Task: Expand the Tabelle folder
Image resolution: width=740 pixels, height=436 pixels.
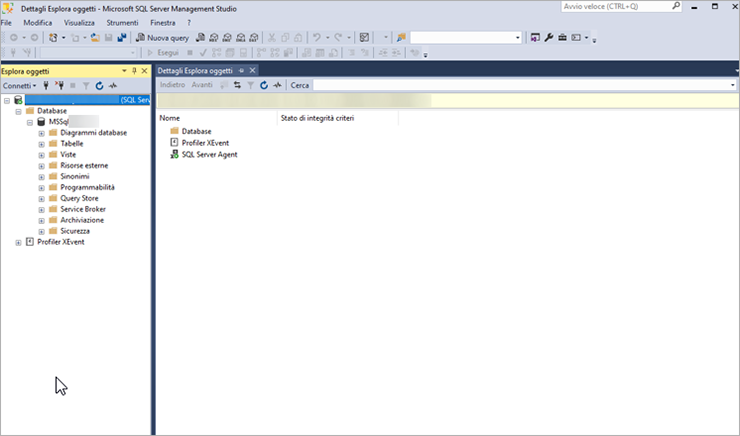Action: coord(42,144)
